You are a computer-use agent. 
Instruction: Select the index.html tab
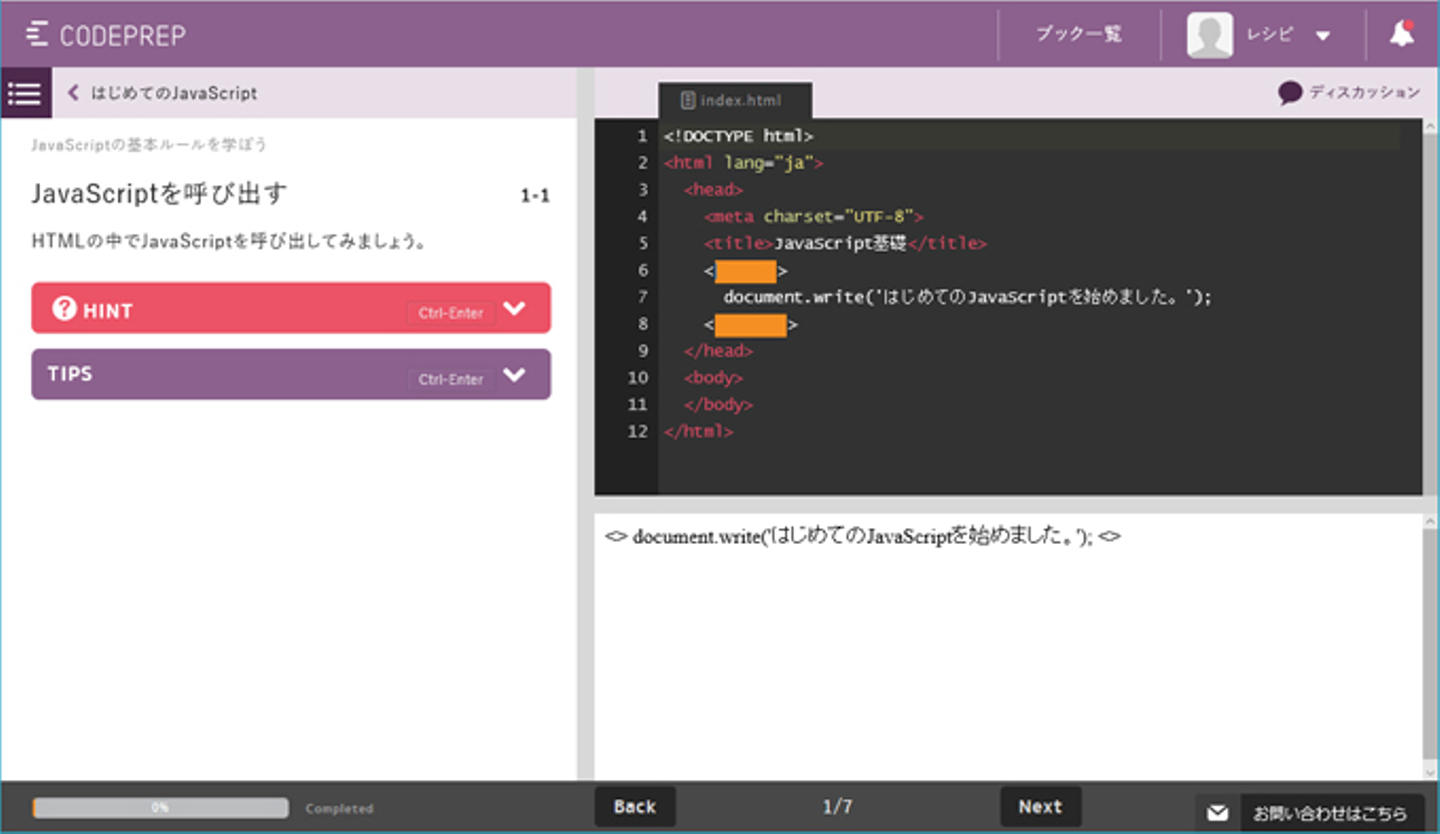coord(734,100)
